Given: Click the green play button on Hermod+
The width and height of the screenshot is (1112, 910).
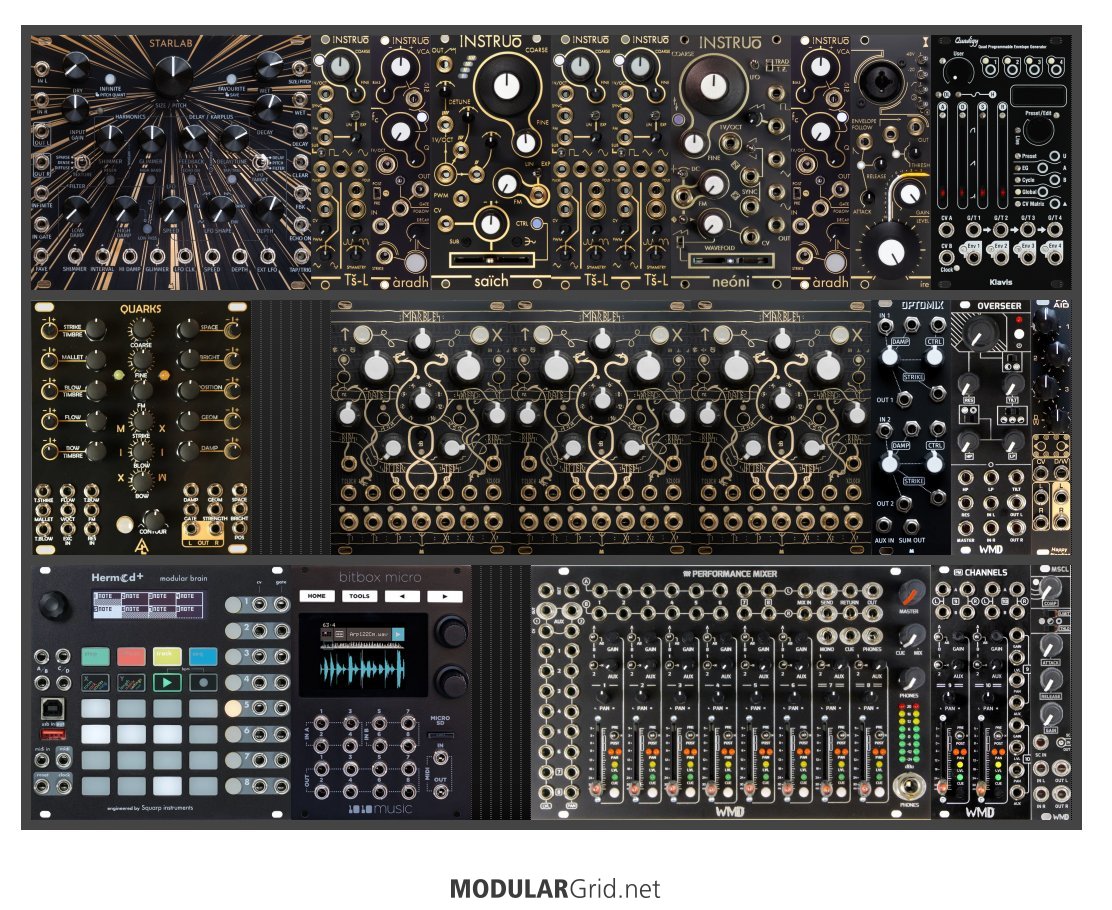Looking at the screenshot, I should click(x=167, y=682).
